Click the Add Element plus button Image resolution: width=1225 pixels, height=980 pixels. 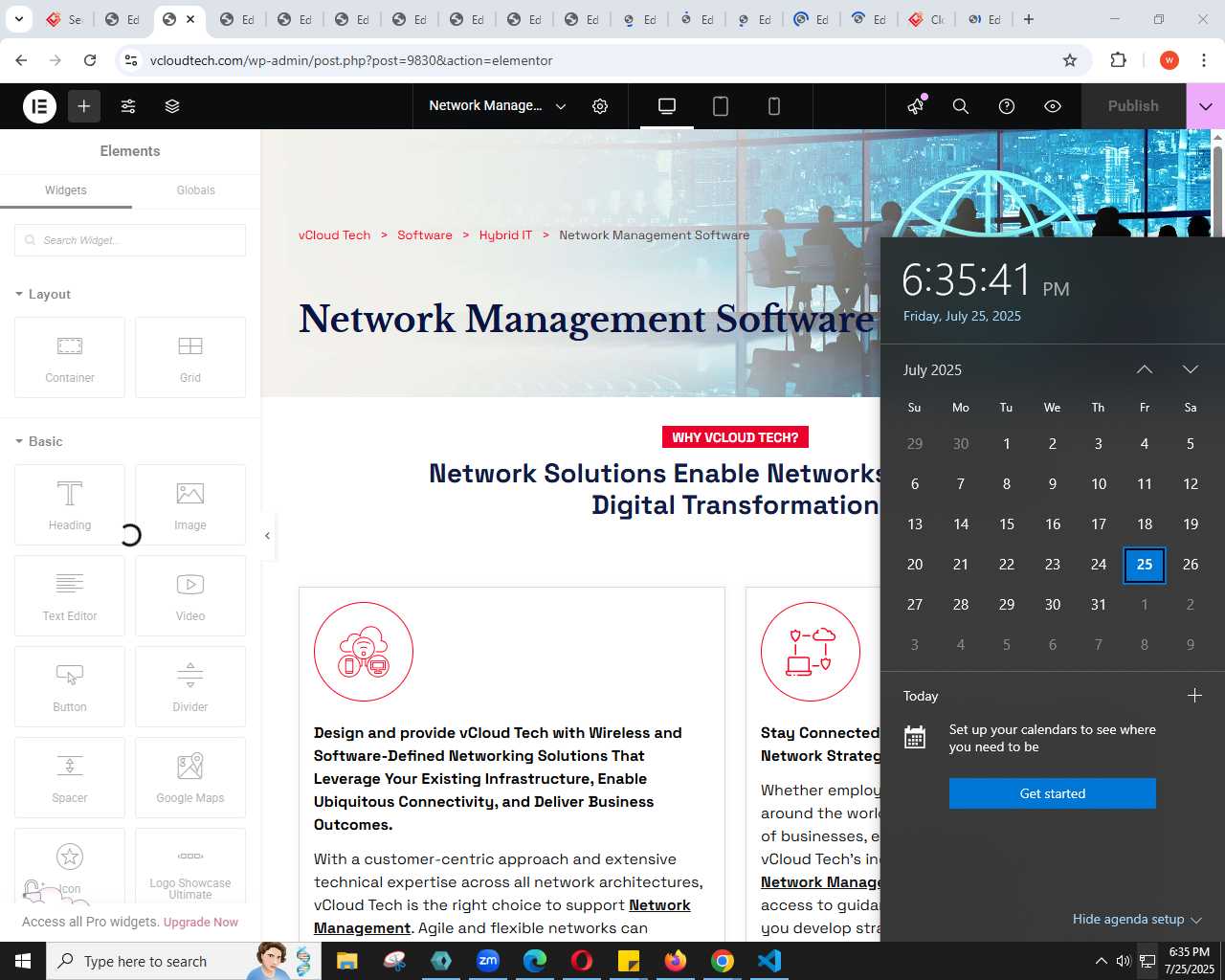tap(84, 106)
